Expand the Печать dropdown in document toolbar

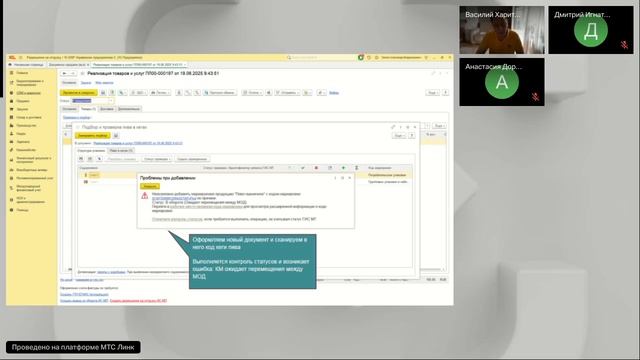coord(160,93)
